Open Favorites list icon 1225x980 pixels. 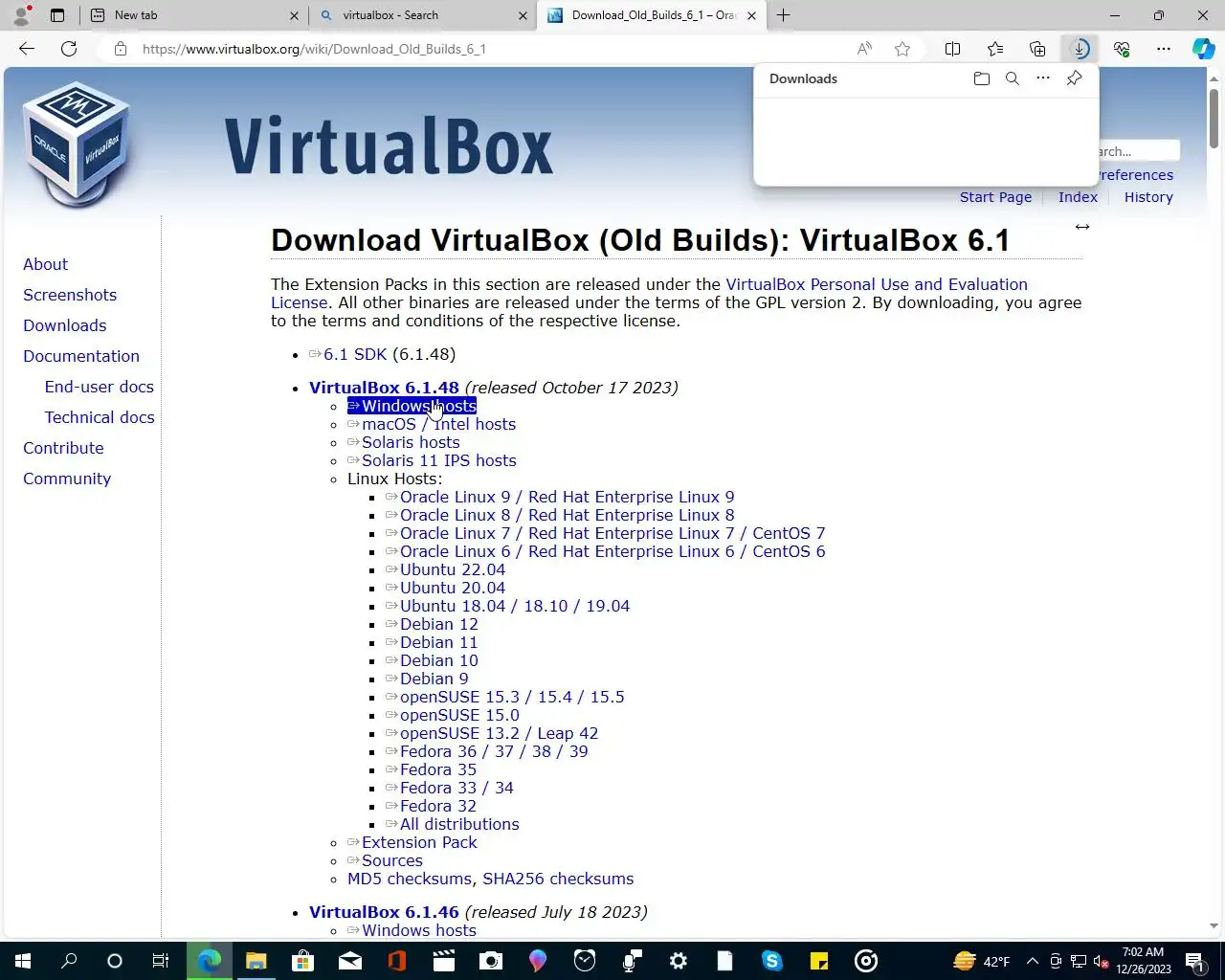click(995, 49)
